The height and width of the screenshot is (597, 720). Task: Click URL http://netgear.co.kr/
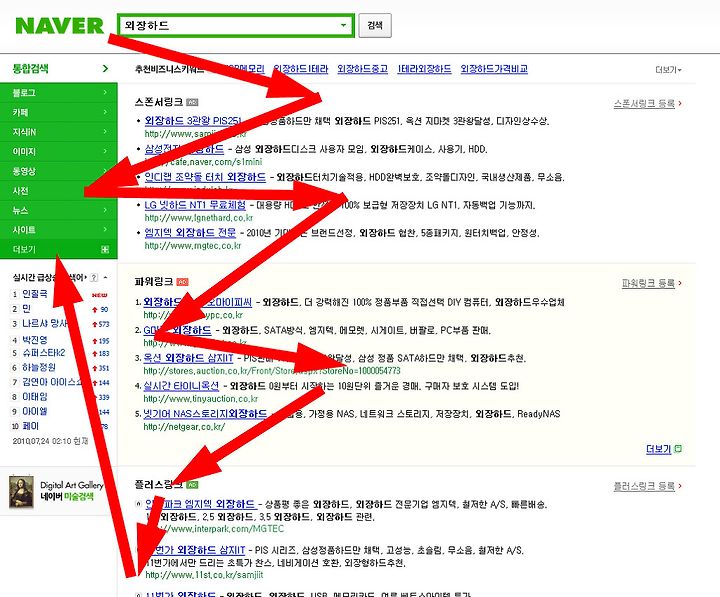click(x=184, y=427)
